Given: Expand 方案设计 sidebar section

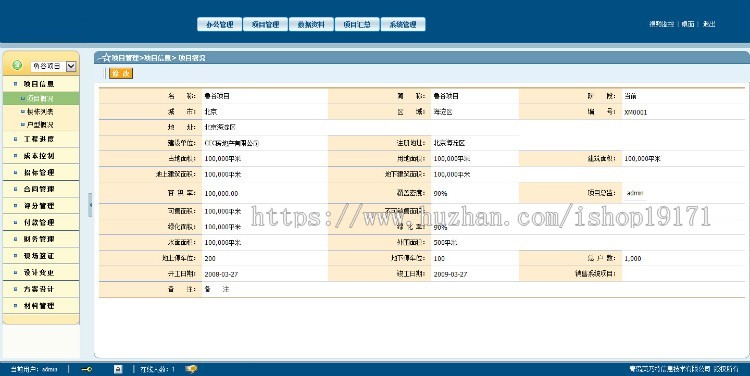Looking at the screenshot, I should point(39,289).
